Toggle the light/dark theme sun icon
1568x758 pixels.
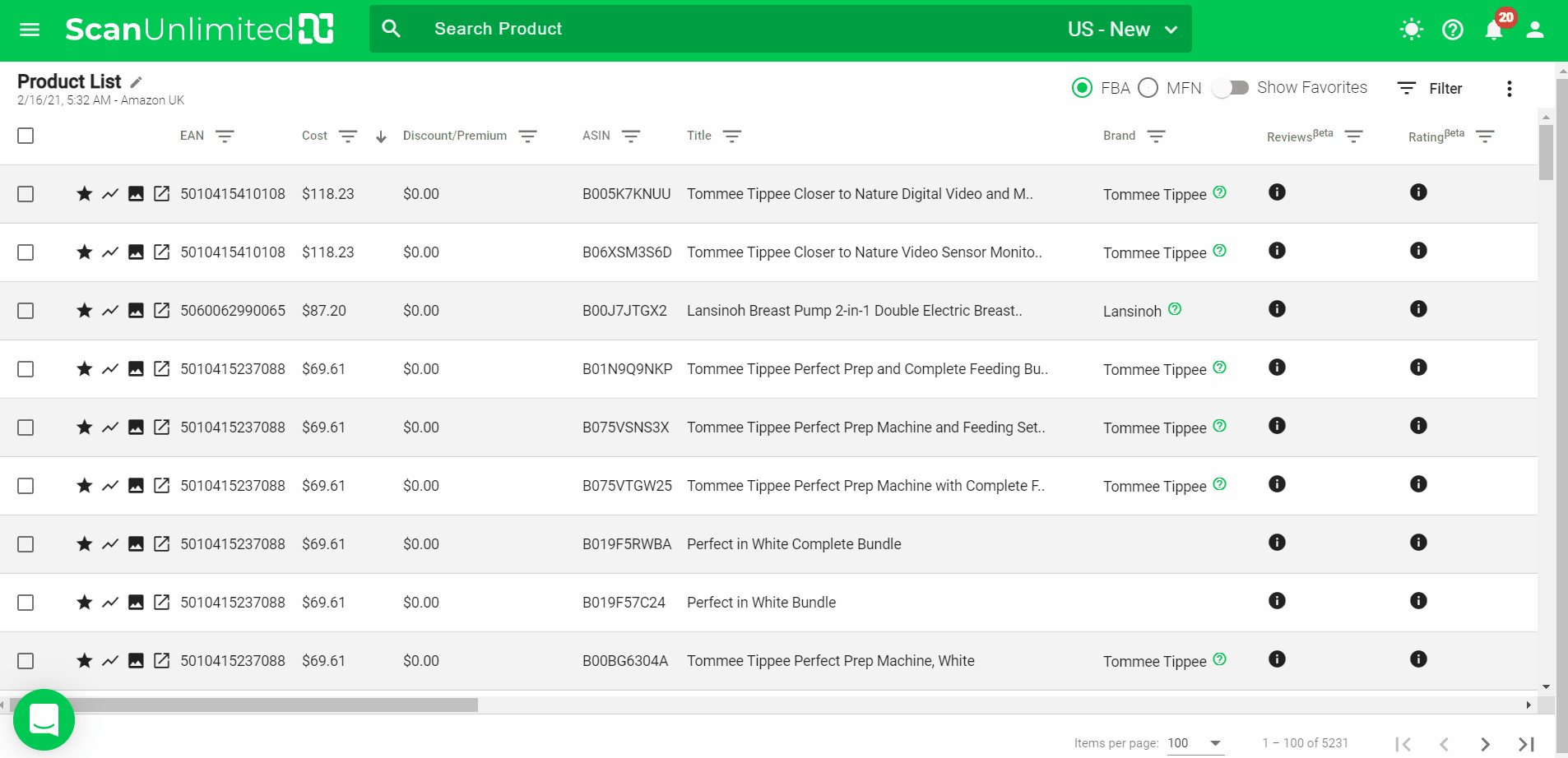[1411, 30]
